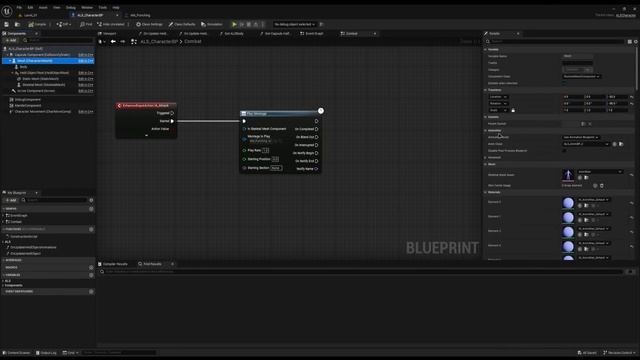
Task: Click plus icon on the Functions section
Action: click(x=91, y=229)
